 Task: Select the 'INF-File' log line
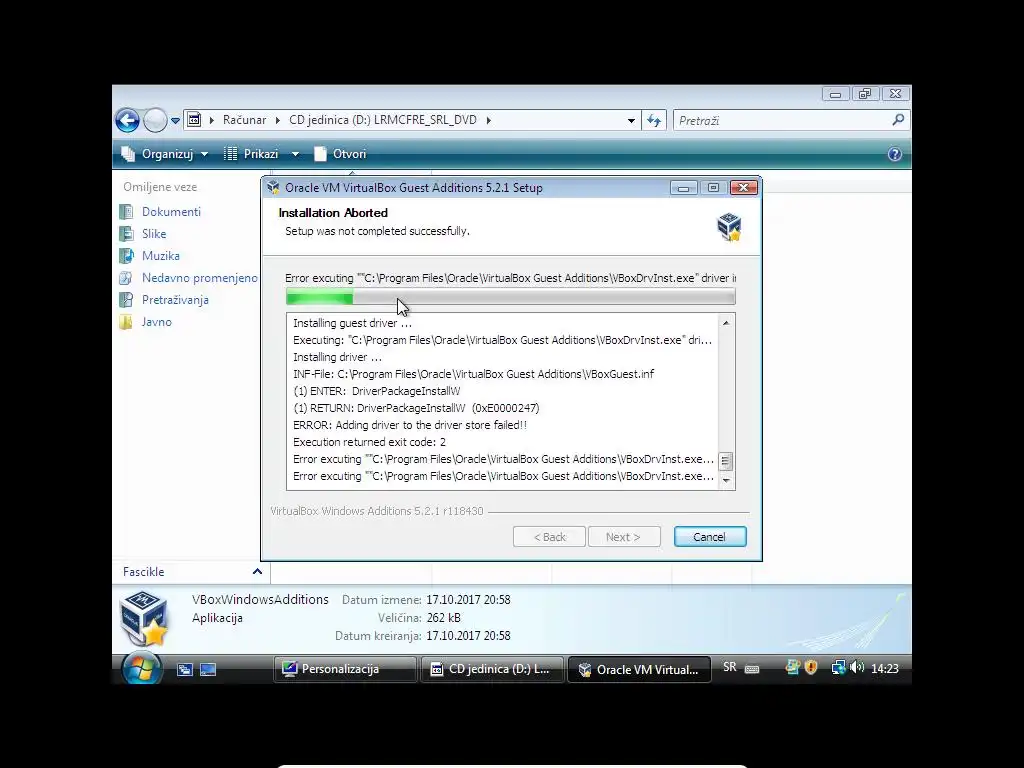point(473,374)
